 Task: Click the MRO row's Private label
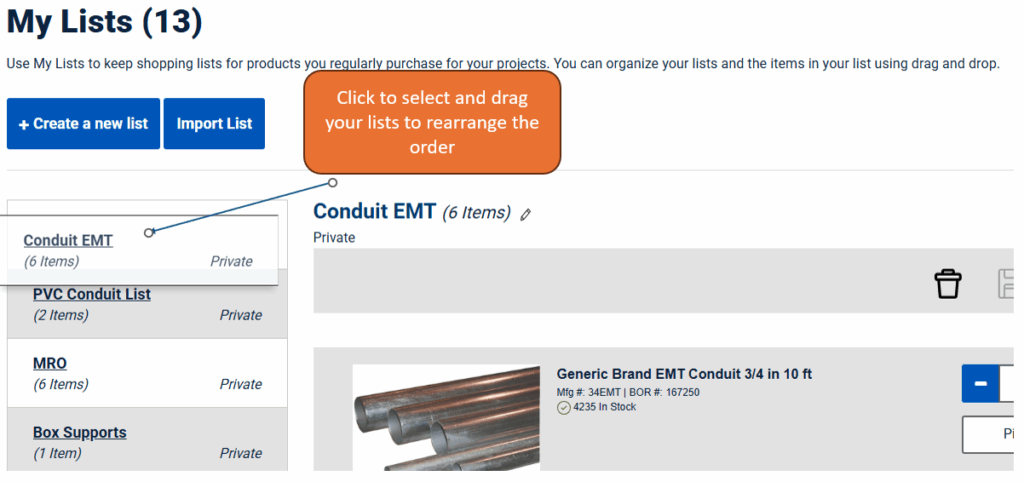click(x=240, y=384)
